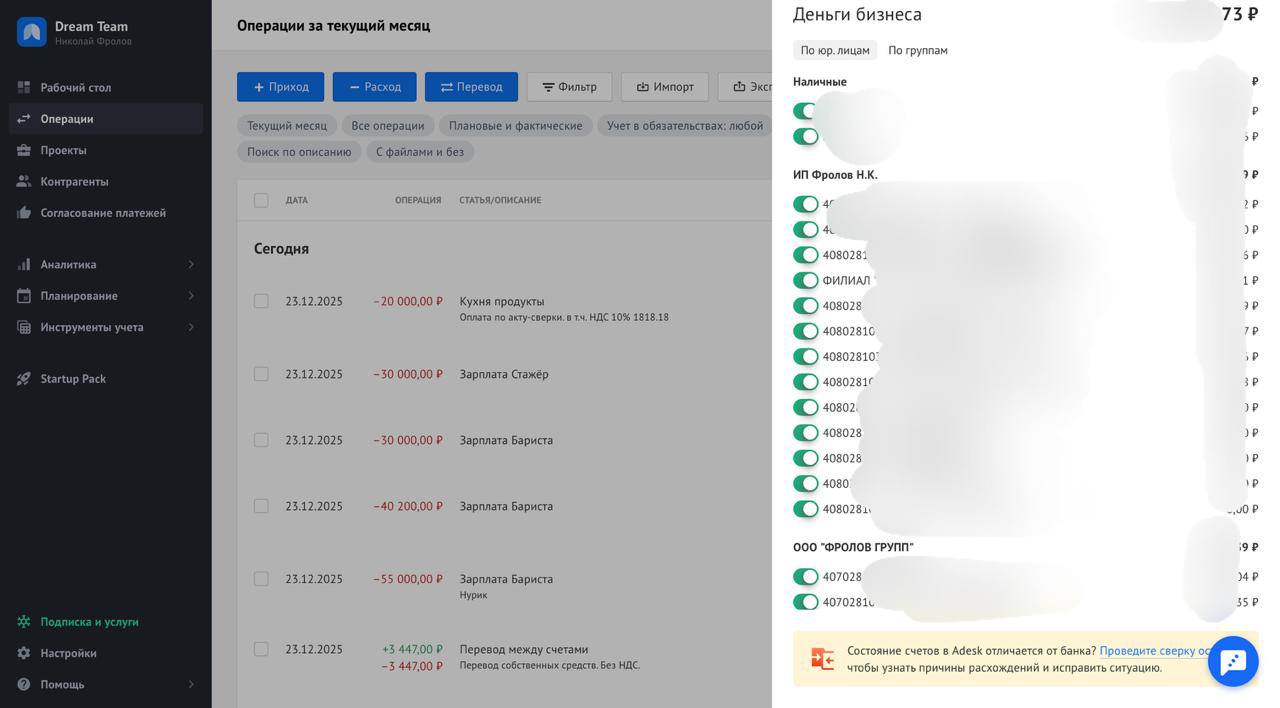1280x708 pixels.
Task: Switch to the По группам tab
Action: coord(917,50)
